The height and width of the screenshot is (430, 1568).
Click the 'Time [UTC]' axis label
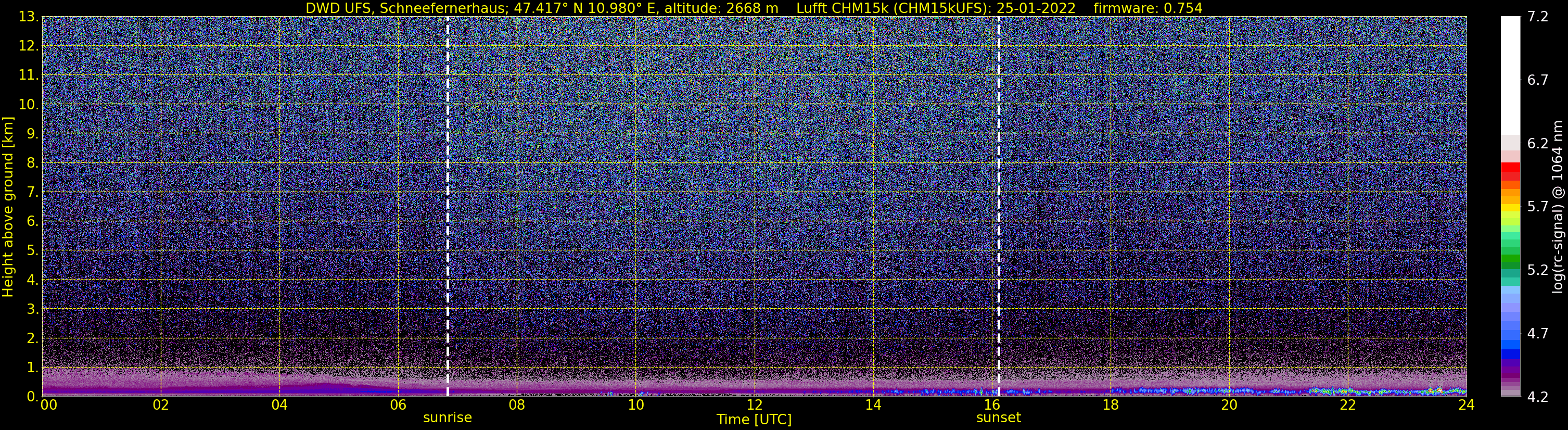pyautogui.click(x=754, y=420)
